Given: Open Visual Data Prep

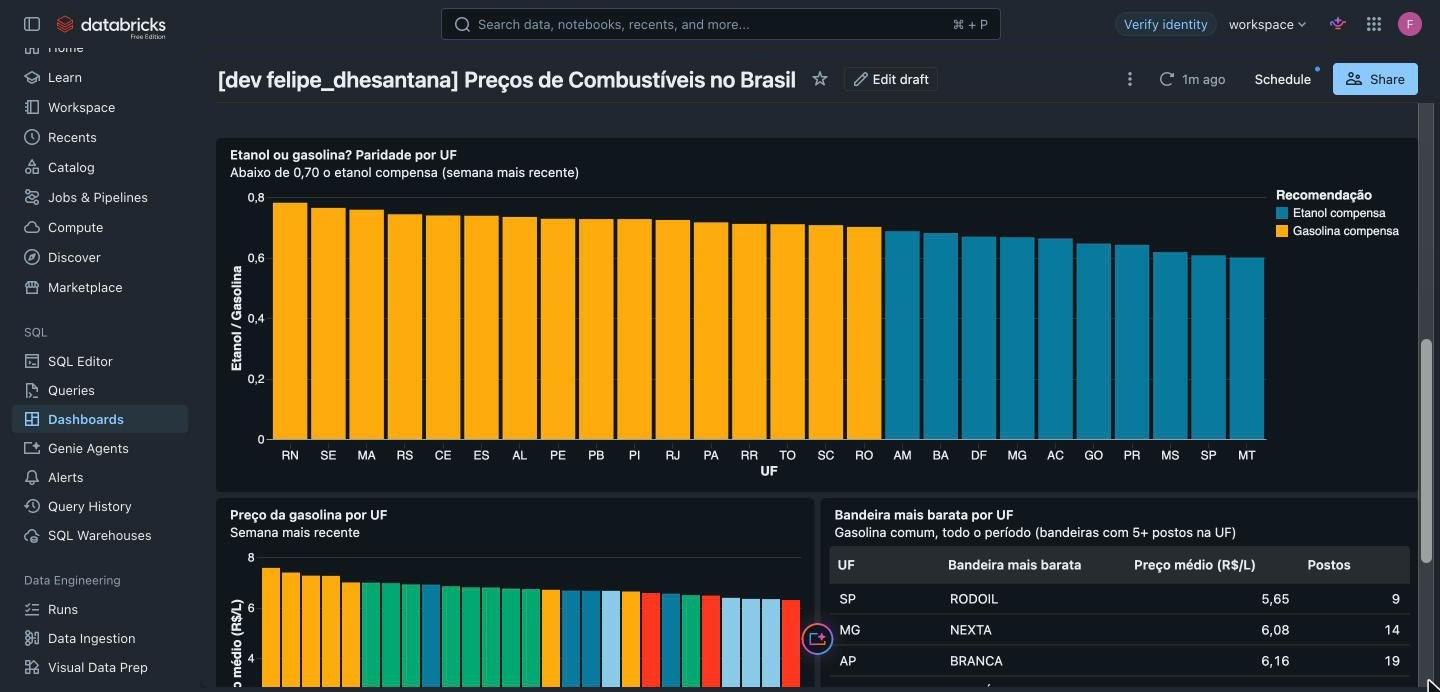Looking at the screenshot, I should tap(97, 667).
